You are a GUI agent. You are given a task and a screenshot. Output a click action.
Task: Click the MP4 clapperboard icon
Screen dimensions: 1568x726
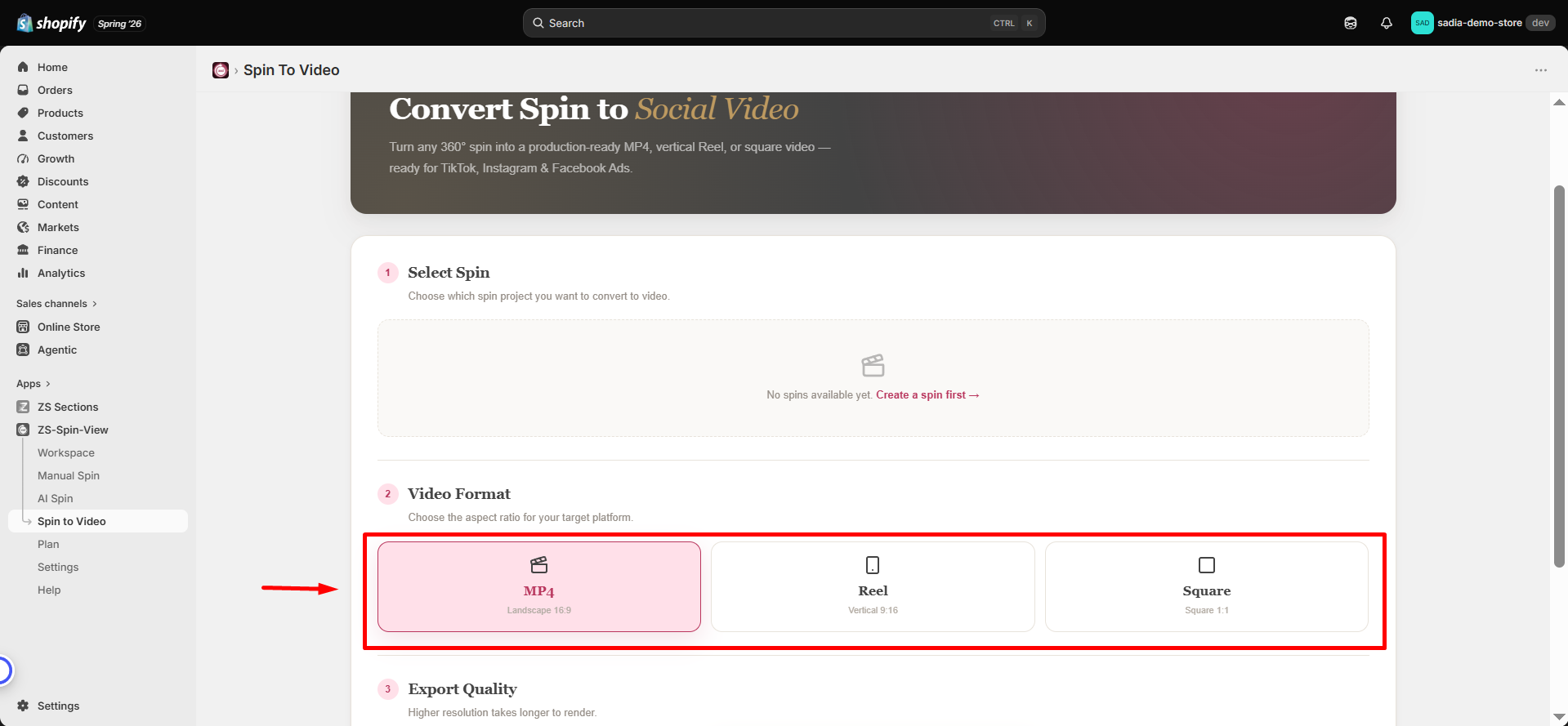539,565
